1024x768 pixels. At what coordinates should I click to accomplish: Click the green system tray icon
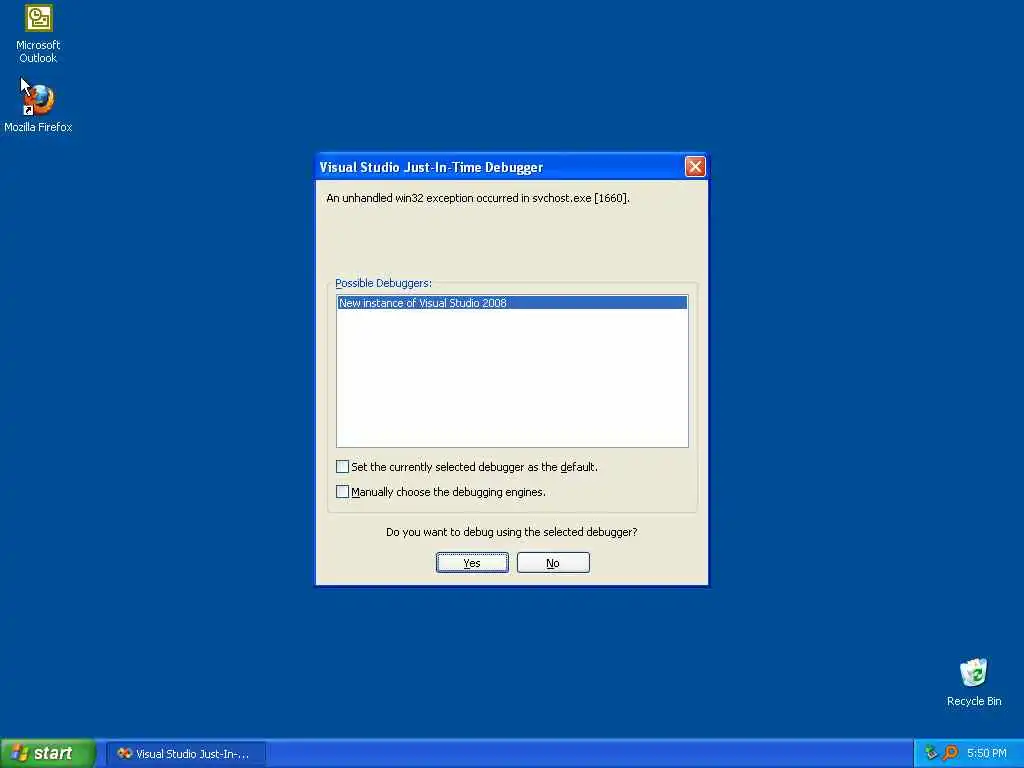click(x=931, y=753)
